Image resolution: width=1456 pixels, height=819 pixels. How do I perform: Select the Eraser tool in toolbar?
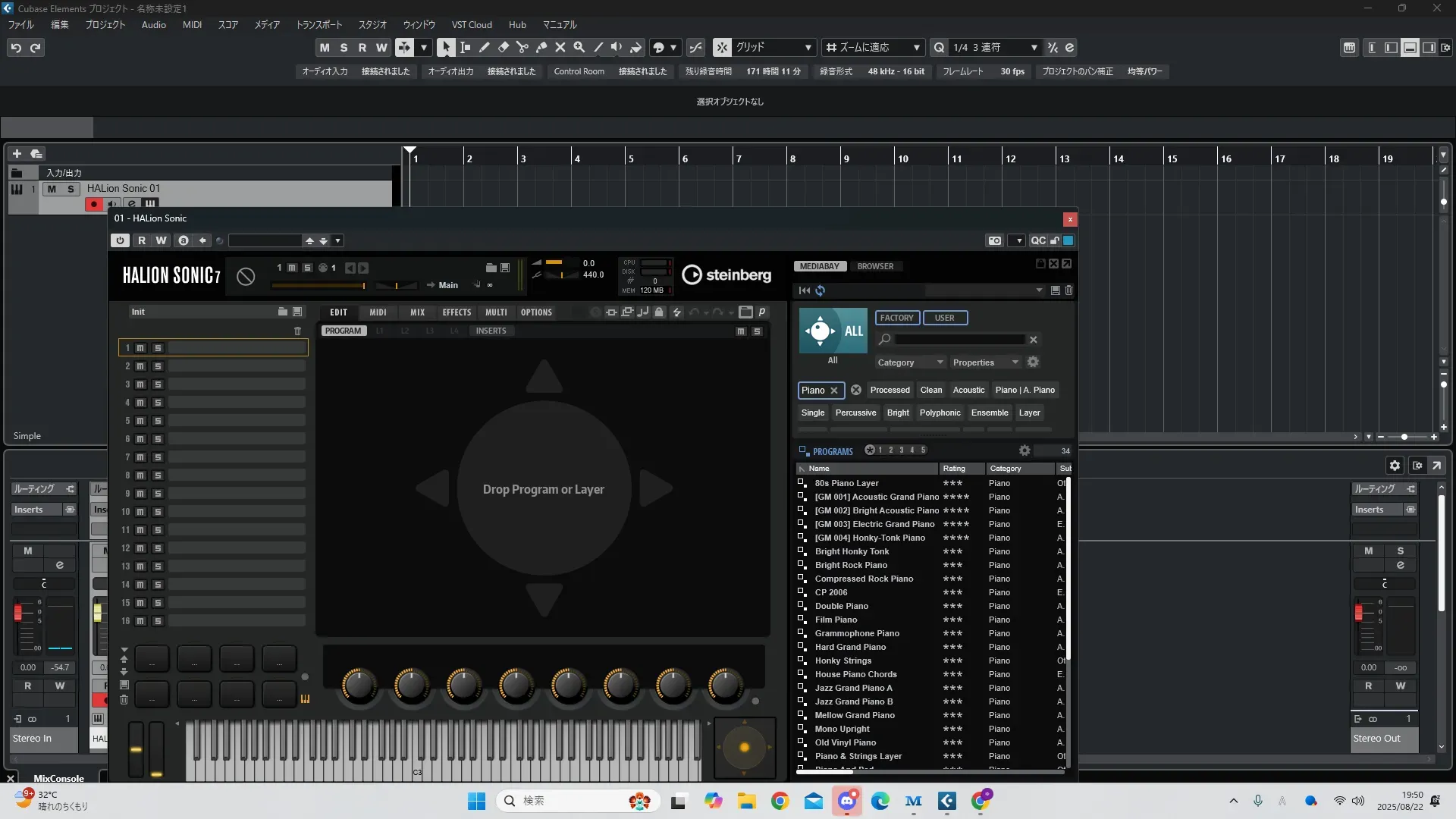(x=503, y=47)
